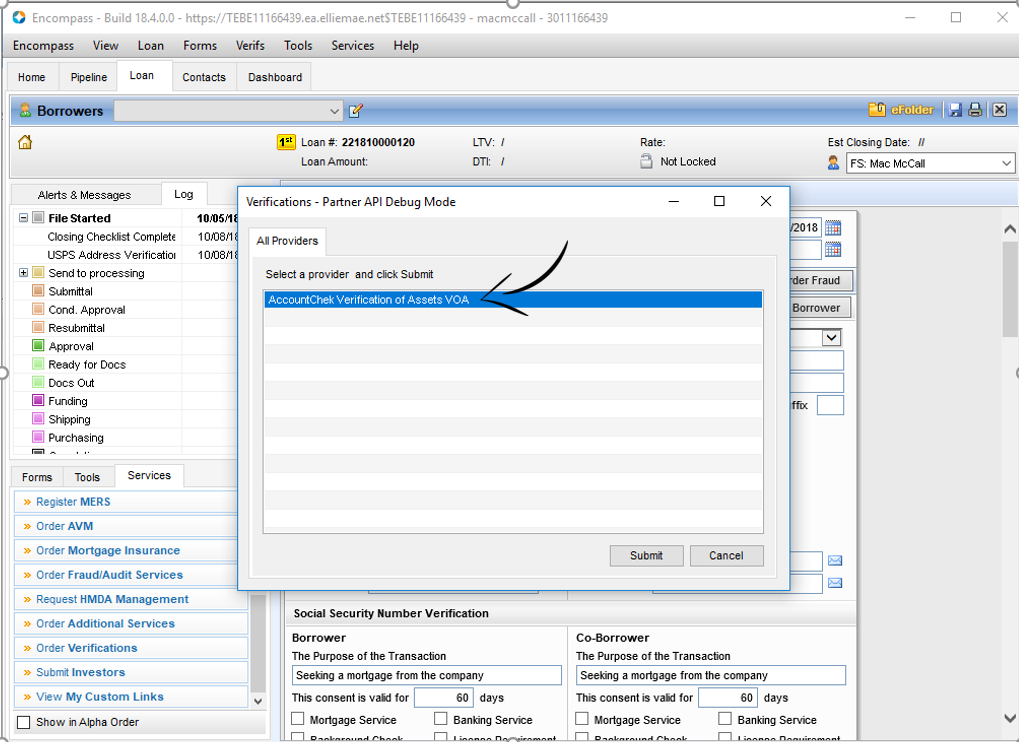Viewport: 1019px width, 742px height.
Task: Click the print icon in Borrowers bar
Action: pos(975,110)
